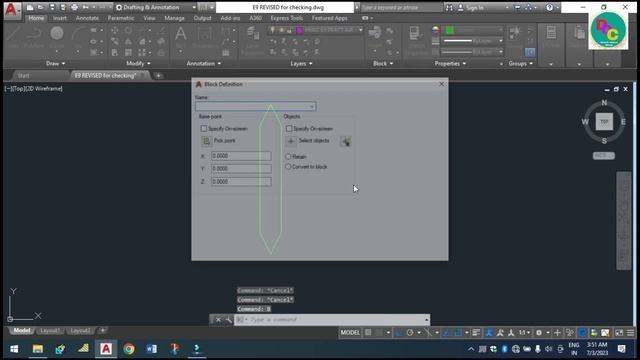Open the Parametric ribbon tab
The image size is (640, 360).
pyautogui.click(x=121, y=18)
